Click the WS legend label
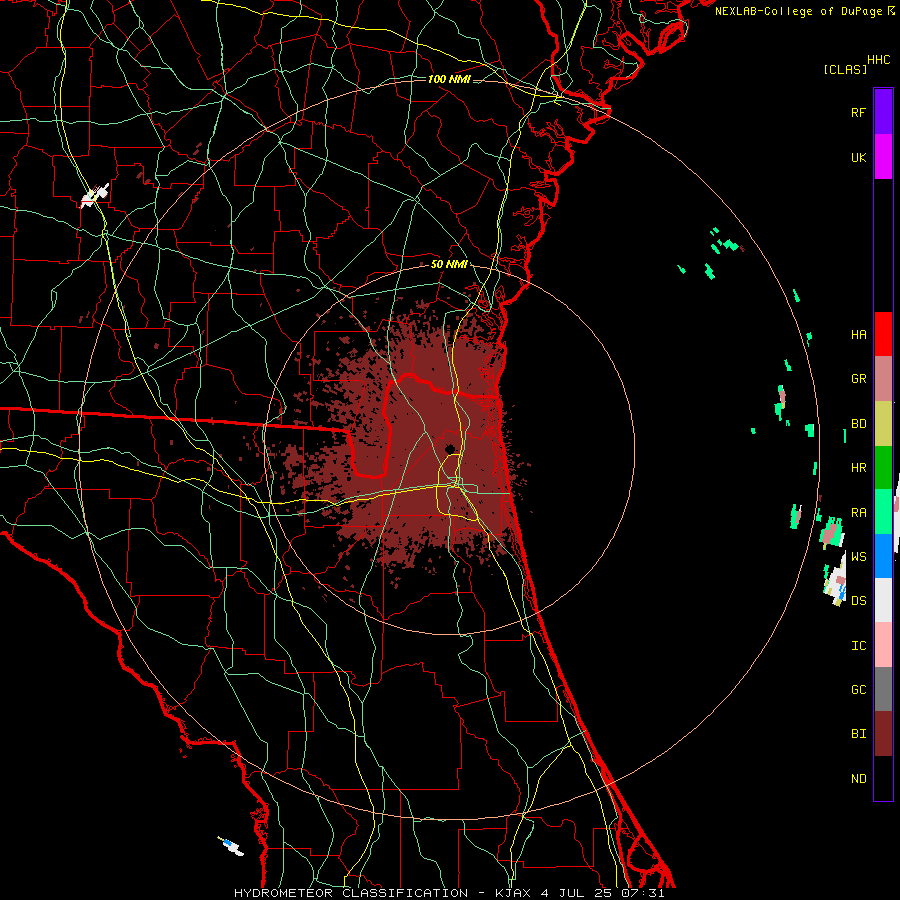This screenshot has height=900, width=900. click(x=858, y=557)
